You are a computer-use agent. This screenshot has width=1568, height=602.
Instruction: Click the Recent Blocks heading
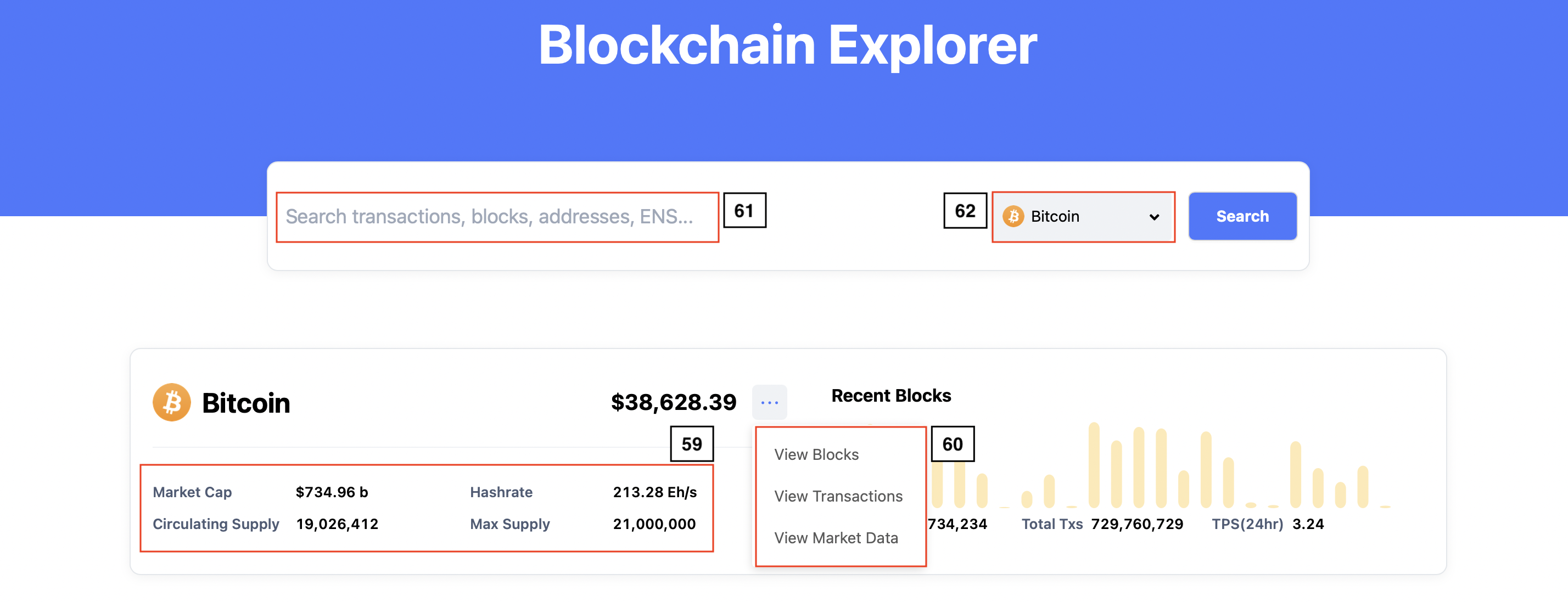pyautogui.click(x=891, y=396)
